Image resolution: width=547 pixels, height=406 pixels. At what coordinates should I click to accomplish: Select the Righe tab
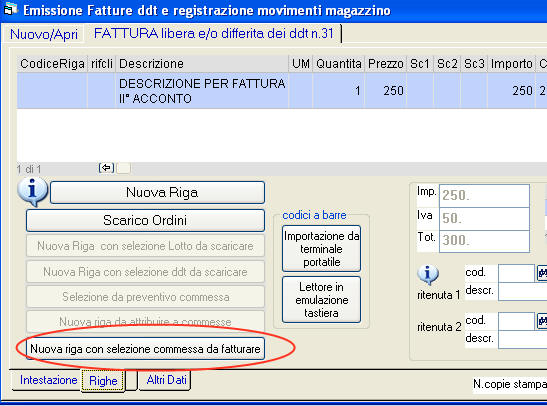pyautogui.click(x=103, y=381)
